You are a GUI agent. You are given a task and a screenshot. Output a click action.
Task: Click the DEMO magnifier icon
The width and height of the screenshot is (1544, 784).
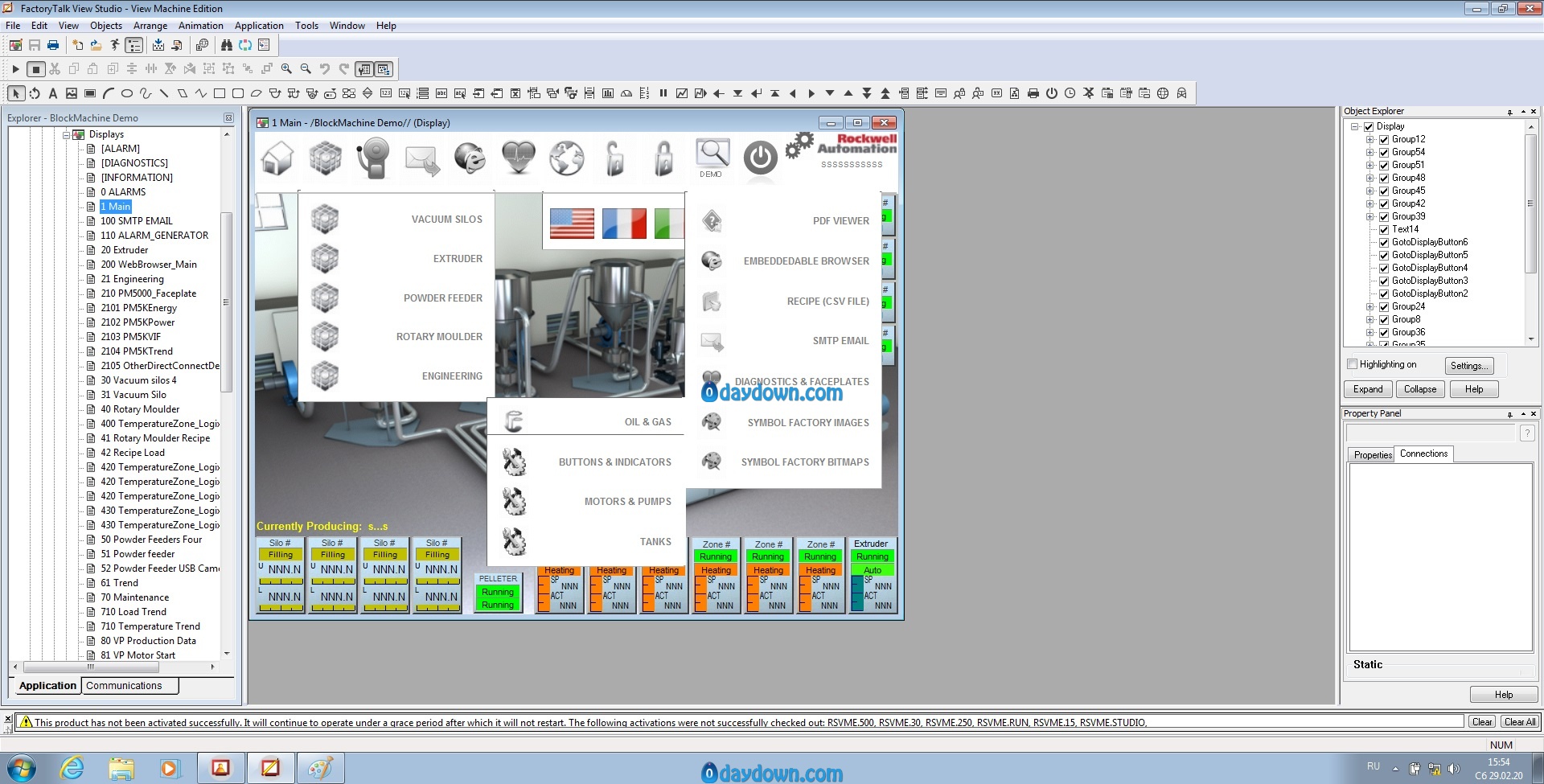pyautogui.click(x=712, y=158)
